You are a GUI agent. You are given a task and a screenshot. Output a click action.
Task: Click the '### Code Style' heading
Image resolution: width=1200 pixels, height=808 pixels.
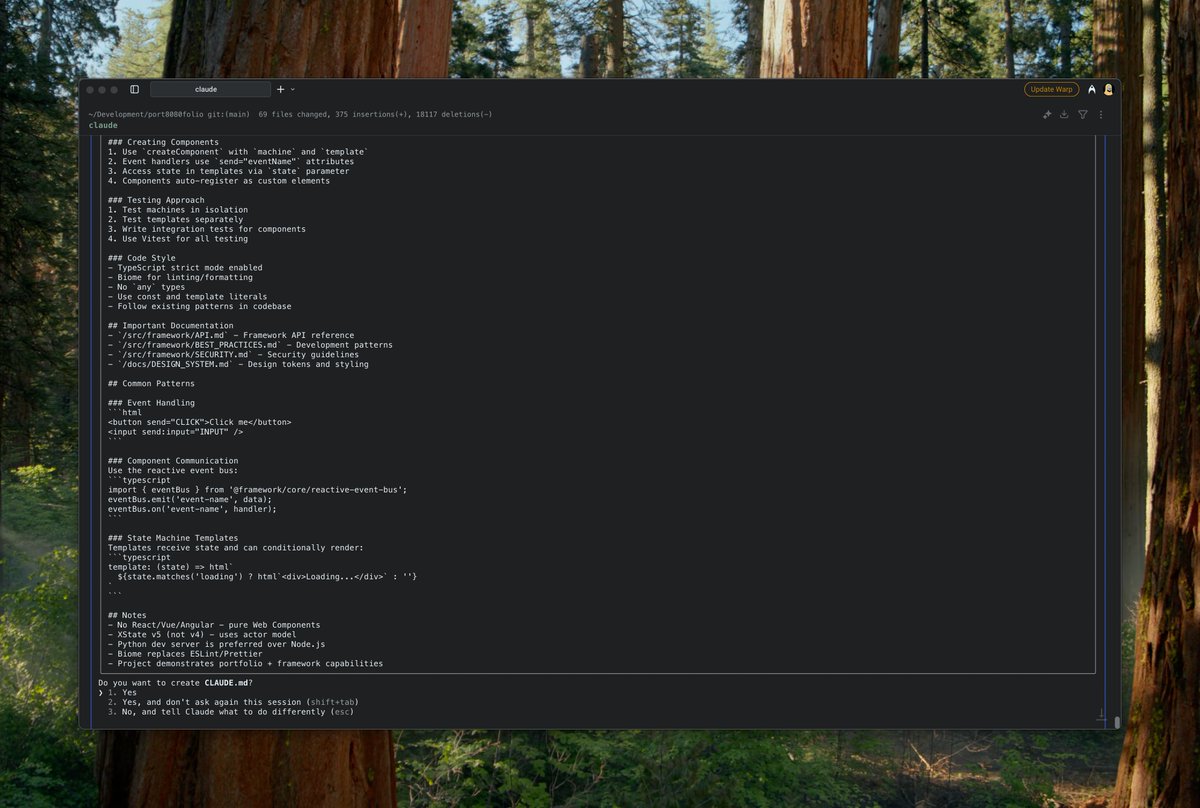[144, 258]
